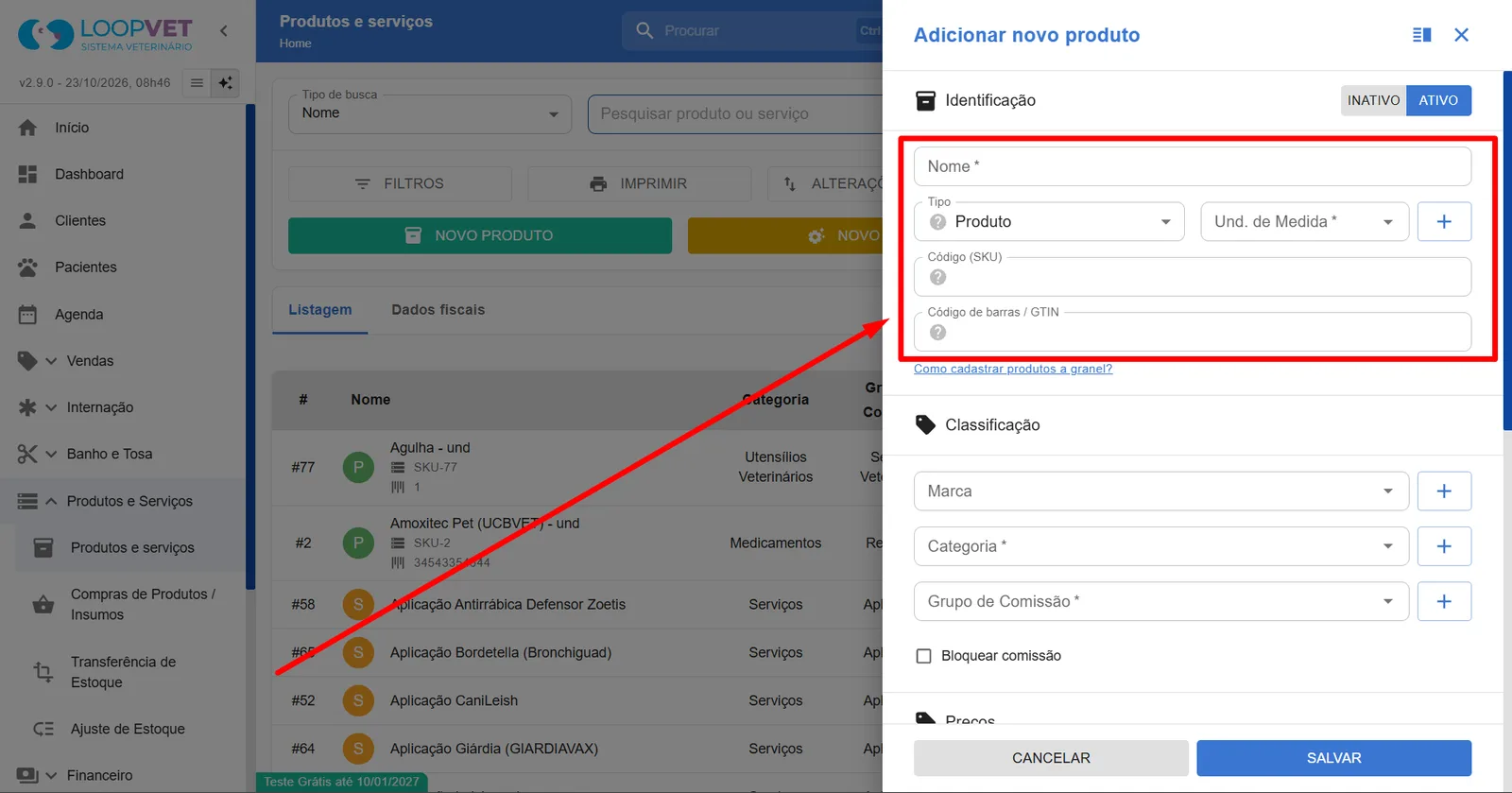
Task: Open the Marca dropdown
Action: tap(1161, 491)
